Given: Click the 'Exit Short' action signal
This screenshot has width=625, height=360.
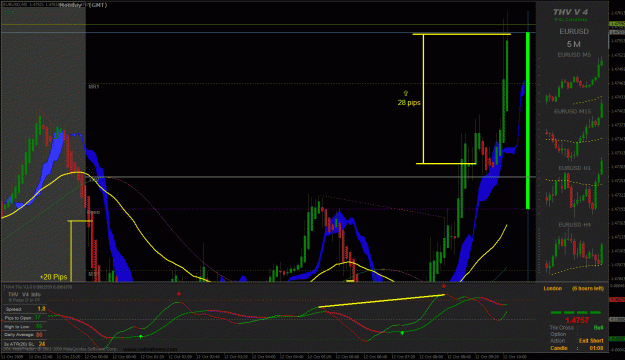Looking at the screenshot, I should tap(591, 340).
